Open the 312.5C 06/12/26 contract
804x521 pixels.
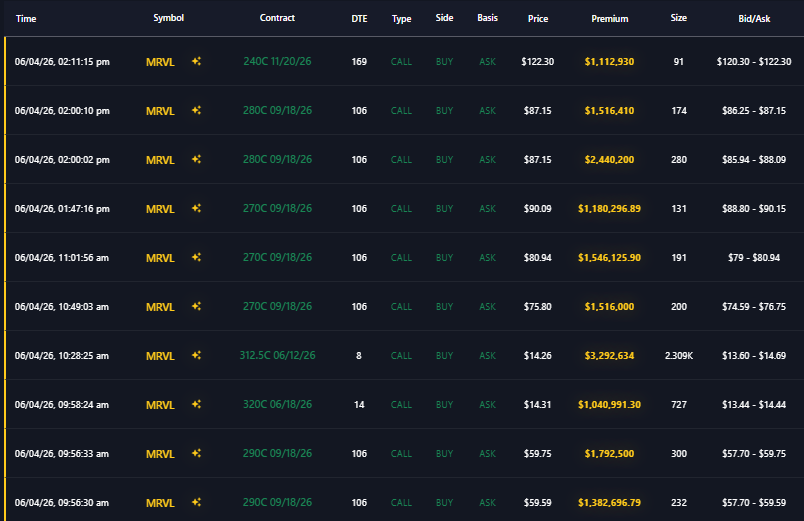point(277,355)
